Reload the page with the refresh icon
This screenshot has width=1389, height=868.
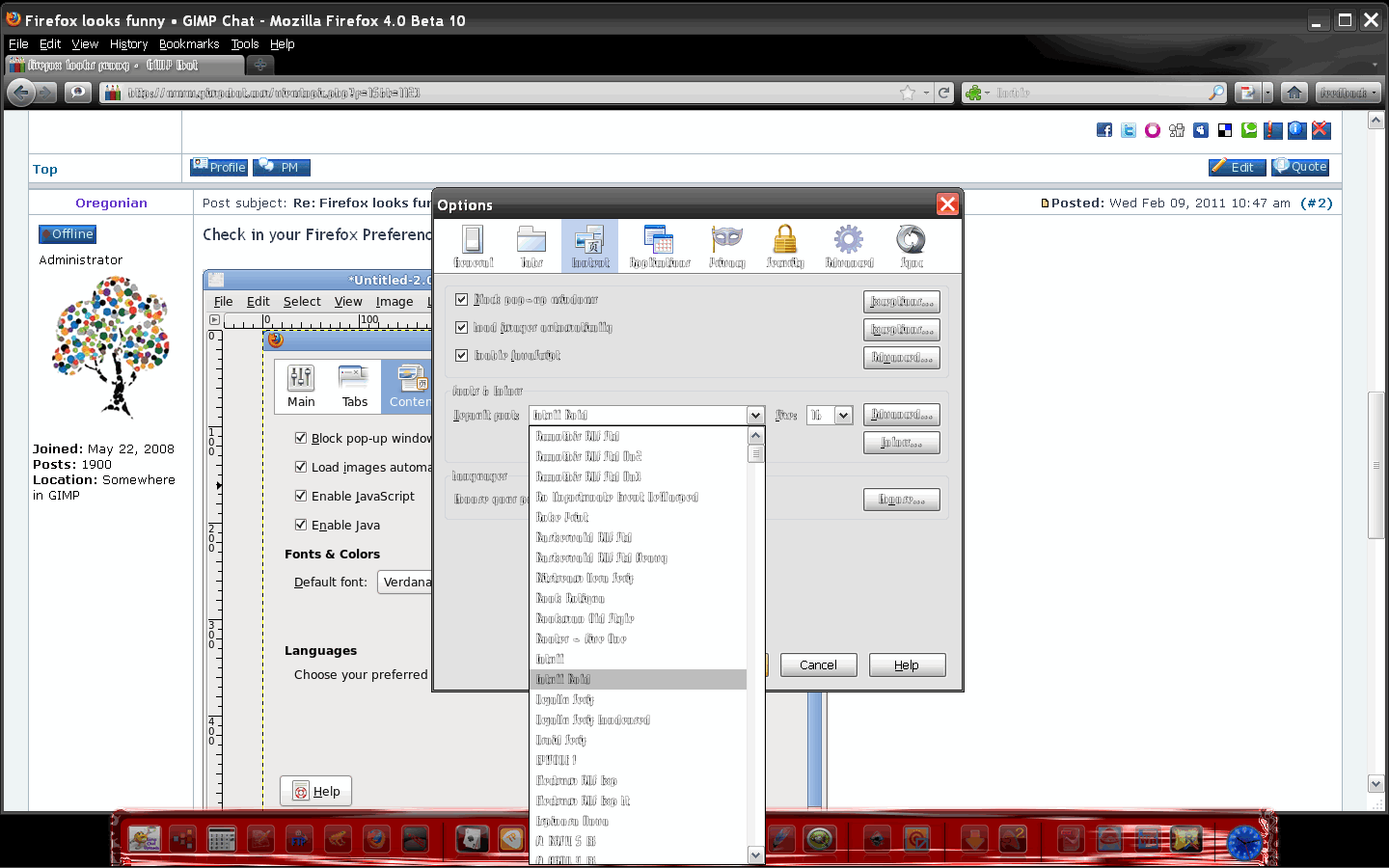[944, 93]
